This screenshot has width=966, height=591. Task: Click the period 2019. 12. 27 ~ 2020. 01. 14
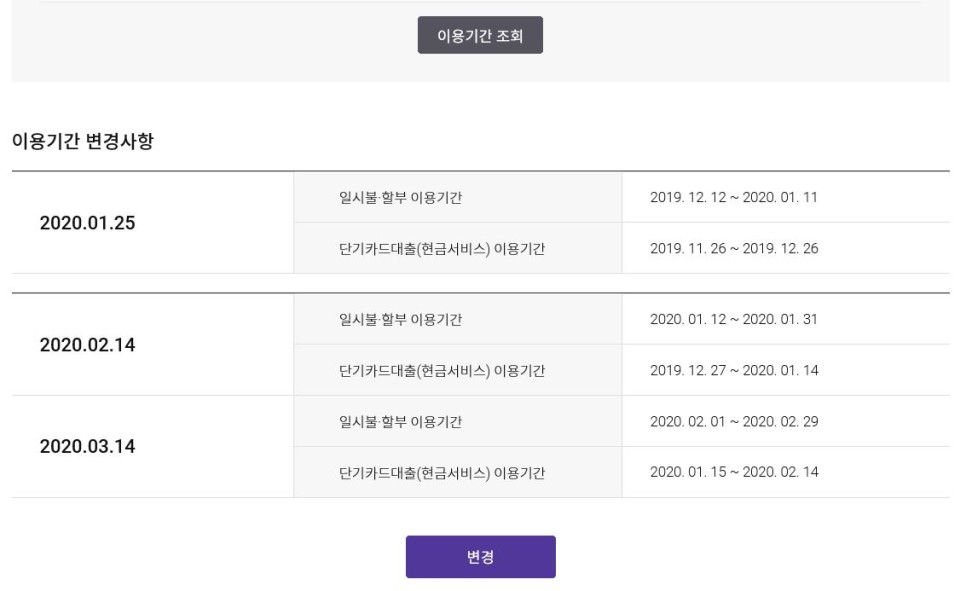pyautogui.click(x=734, y=370)
